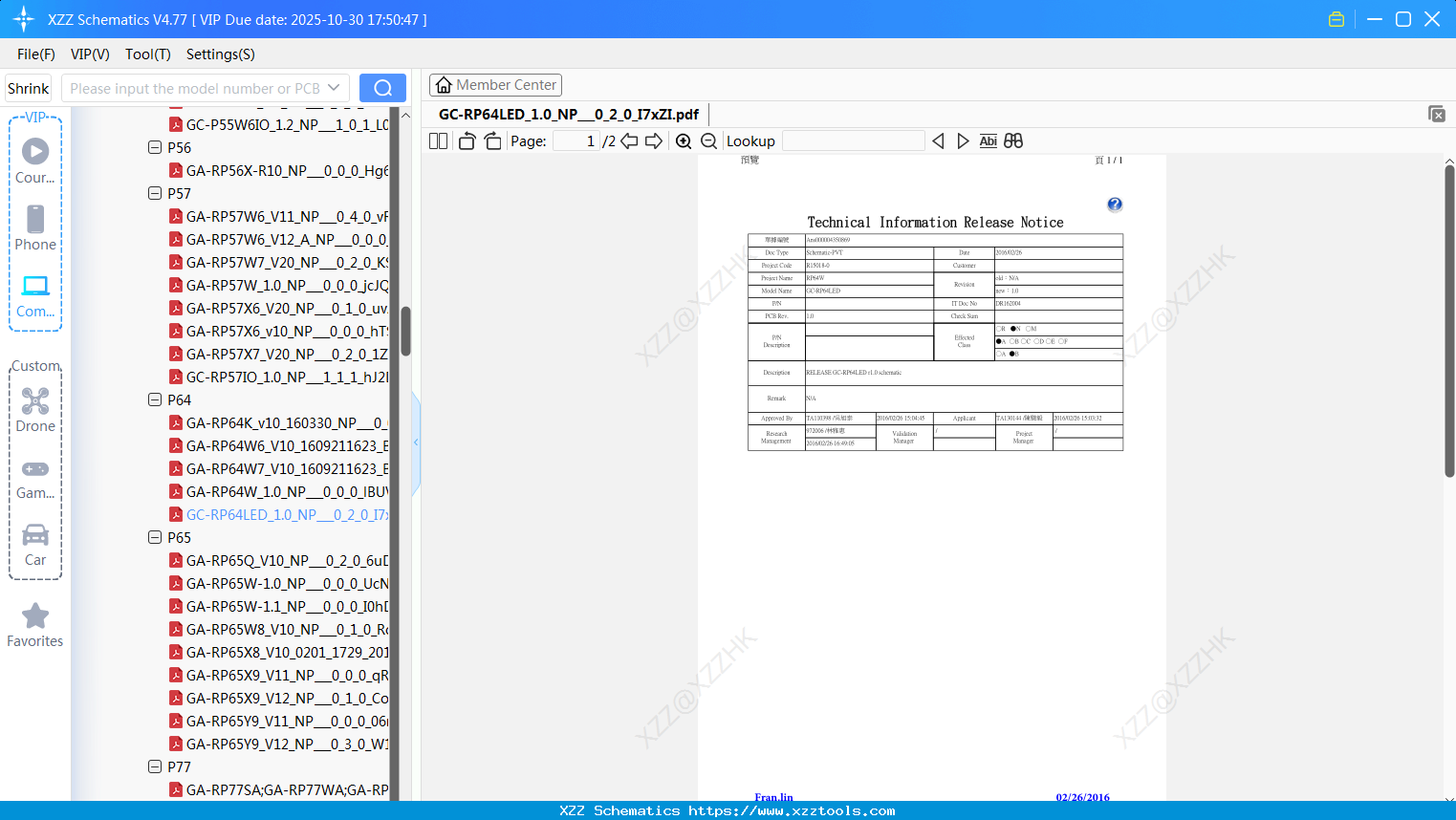This screenshot has height=820, width=1456.
Task: Collapse the P77 folder
Action: point(155,766)
